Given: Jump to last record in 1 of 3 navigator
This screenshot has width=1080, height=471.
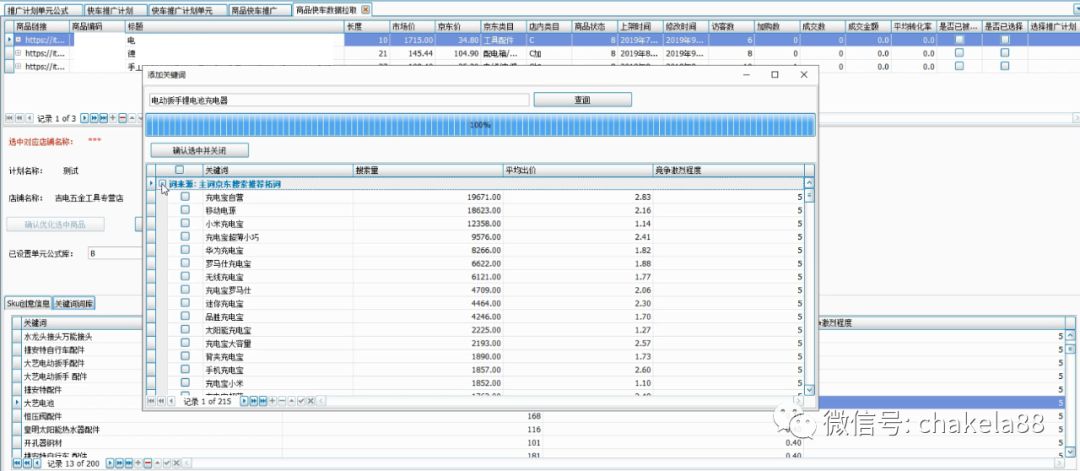Looking at the screenshot, I should pos(103,118).
